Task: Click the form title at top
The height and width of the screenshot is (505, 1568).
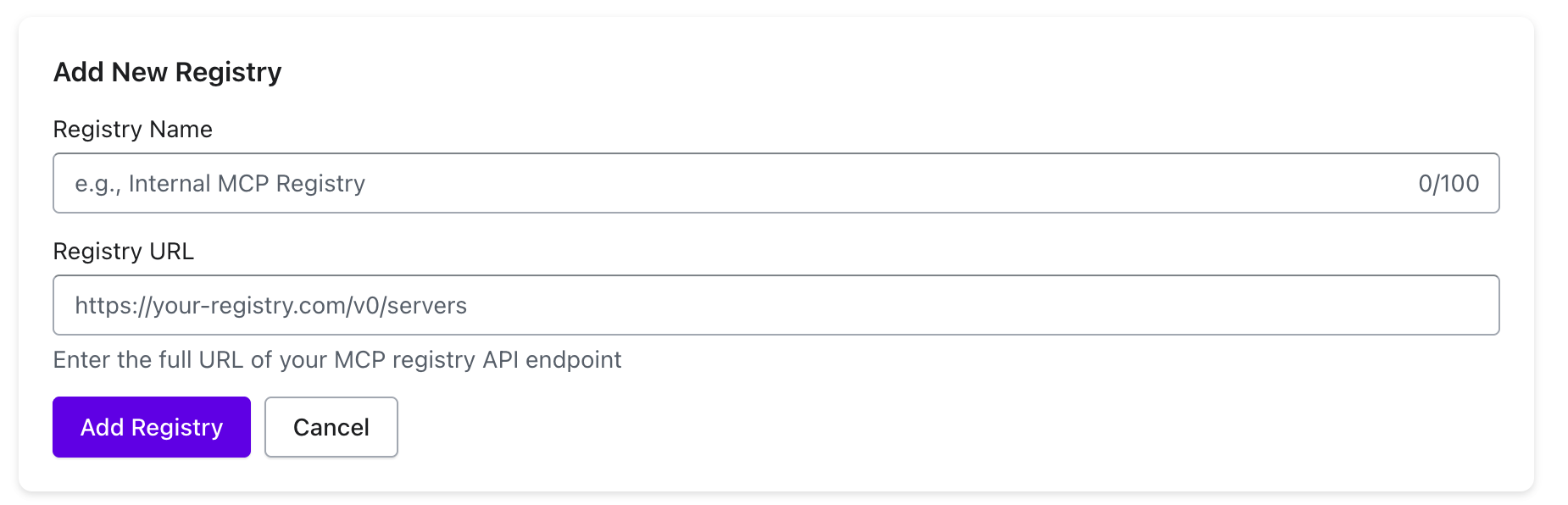Action: [x=167, y=72]
